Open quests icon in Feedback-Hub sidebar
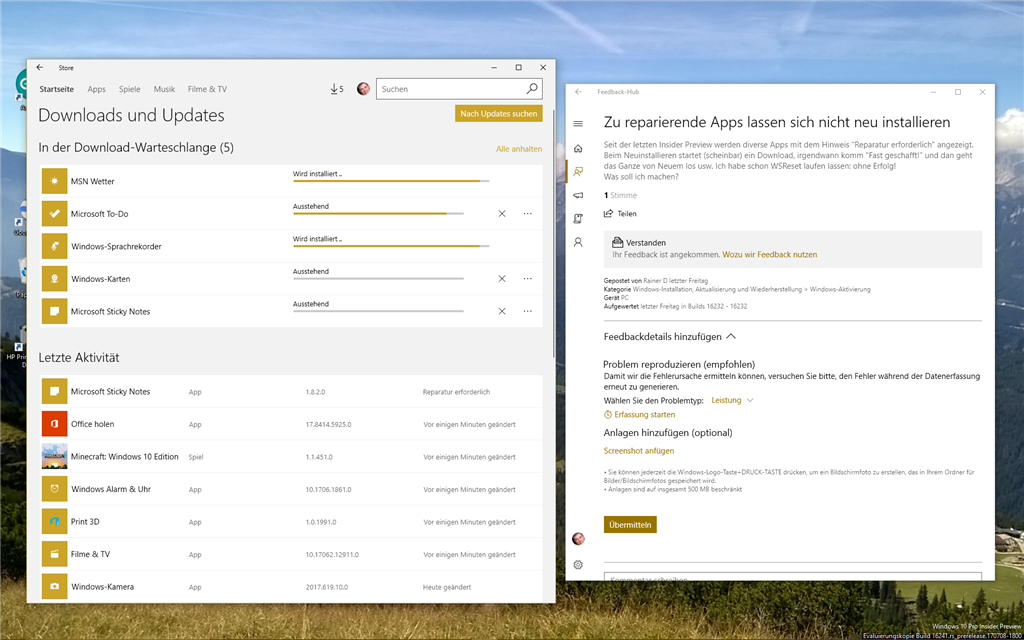Screen dimensions: 1024x640 pos(578,219)
